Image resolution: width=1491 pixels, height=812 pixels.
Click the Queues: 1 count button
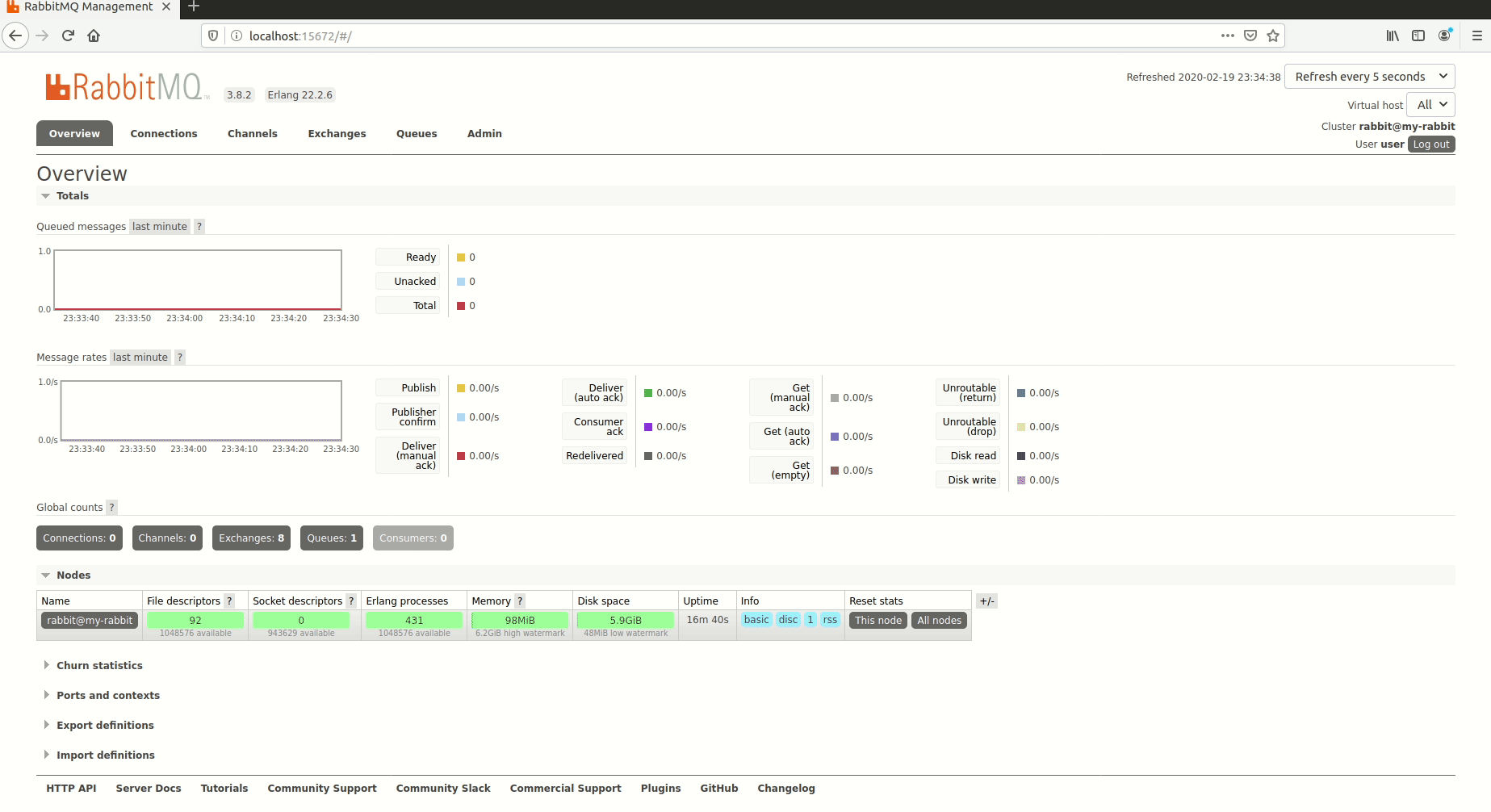[x=332, y=538]
